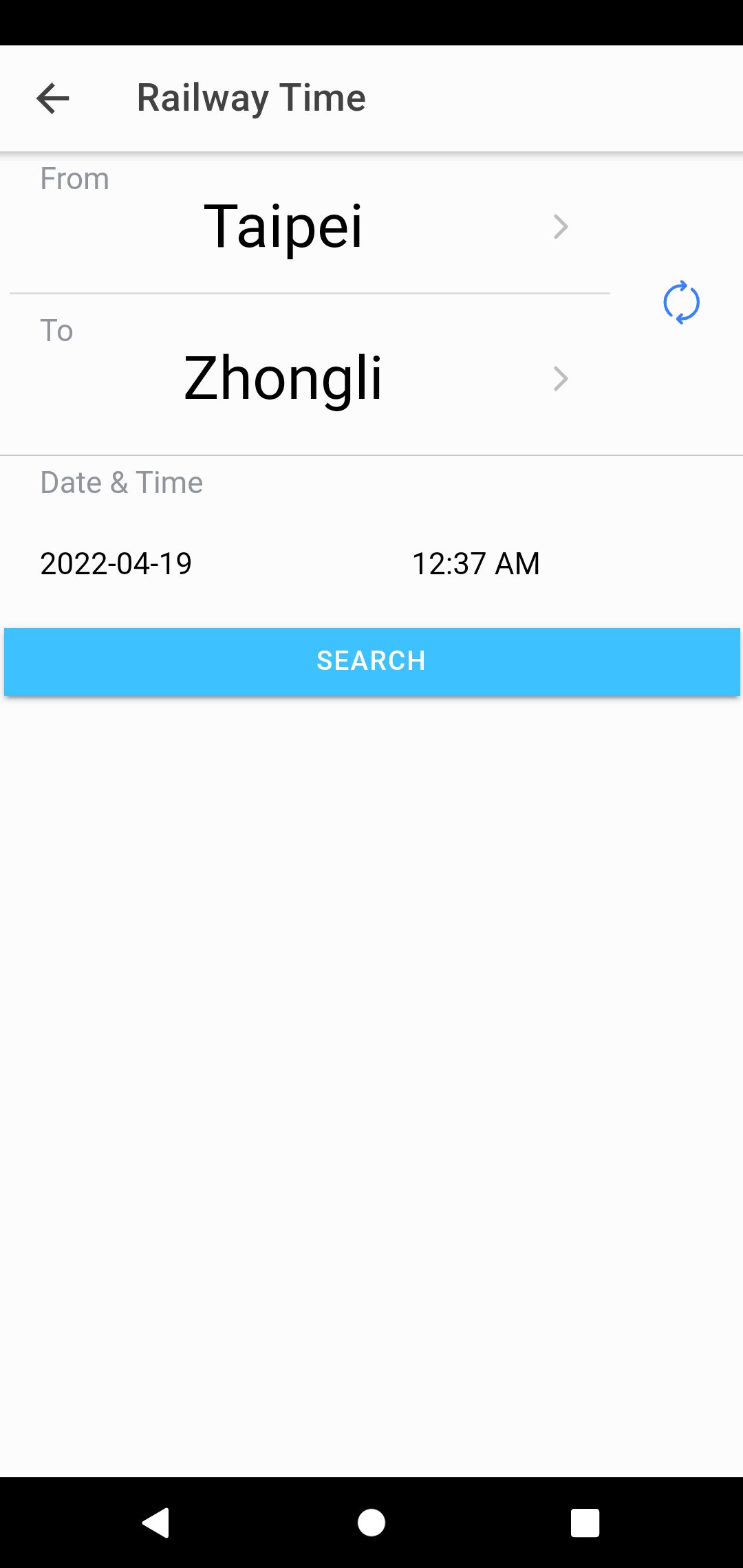The image size is (743, 1568).
Task: Tap the black status bar at top
Action: [x=371, y=22]
